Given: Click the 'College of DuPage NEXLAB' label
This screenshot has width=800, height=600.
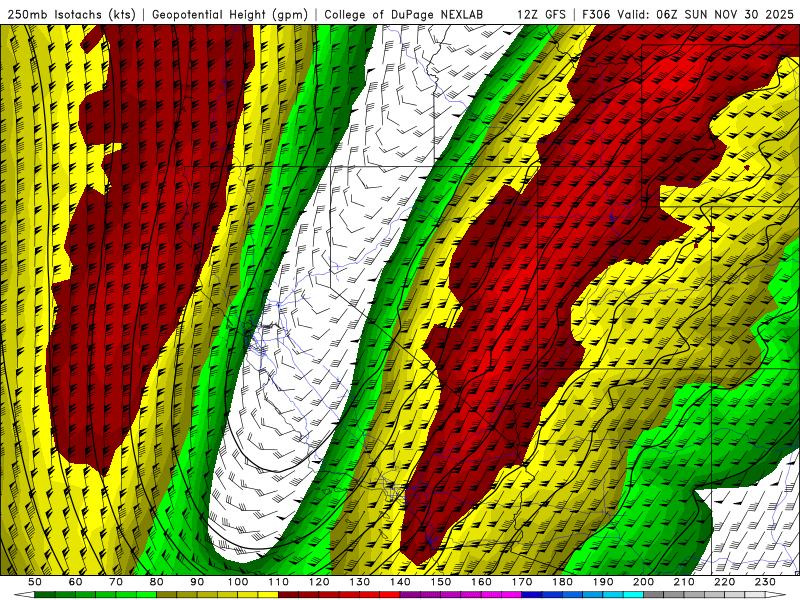Looking at the screenshot, I should click(x=404, y=14).
